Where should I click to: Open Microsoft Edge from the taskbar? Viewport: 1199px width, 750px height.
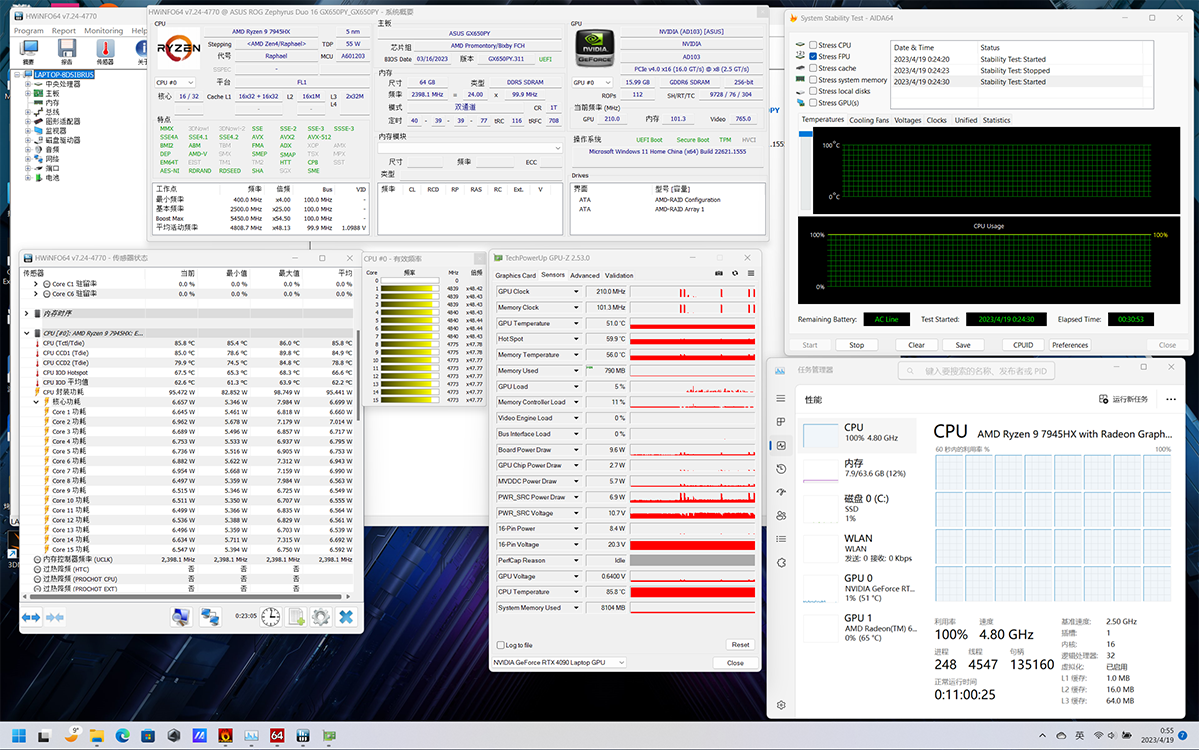pos(122,735)
